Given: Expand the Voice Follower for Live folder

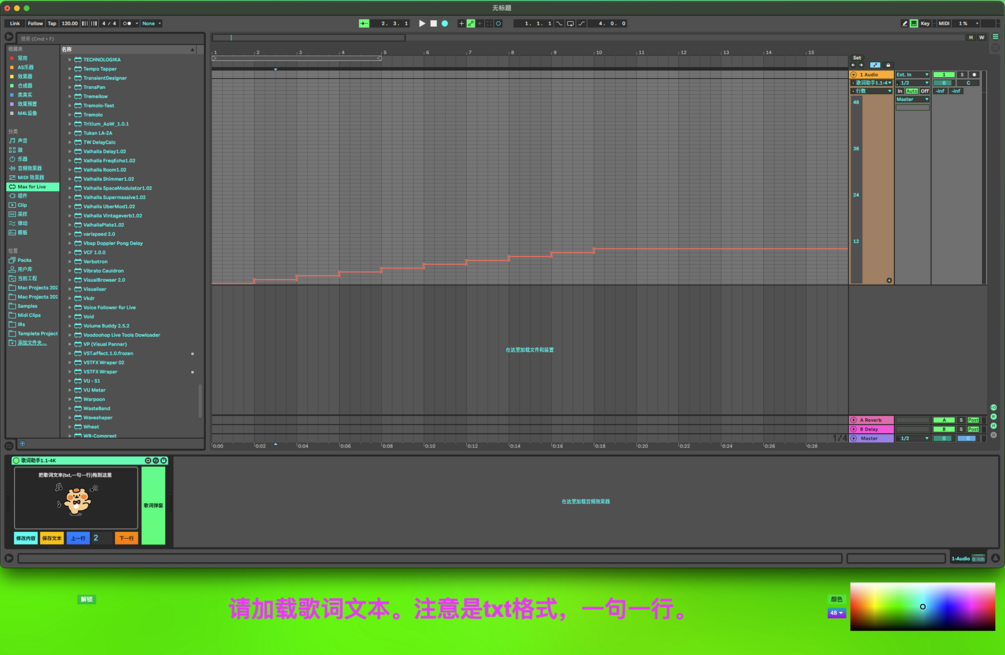Looking at the screenshot, I should coord(70,308).
